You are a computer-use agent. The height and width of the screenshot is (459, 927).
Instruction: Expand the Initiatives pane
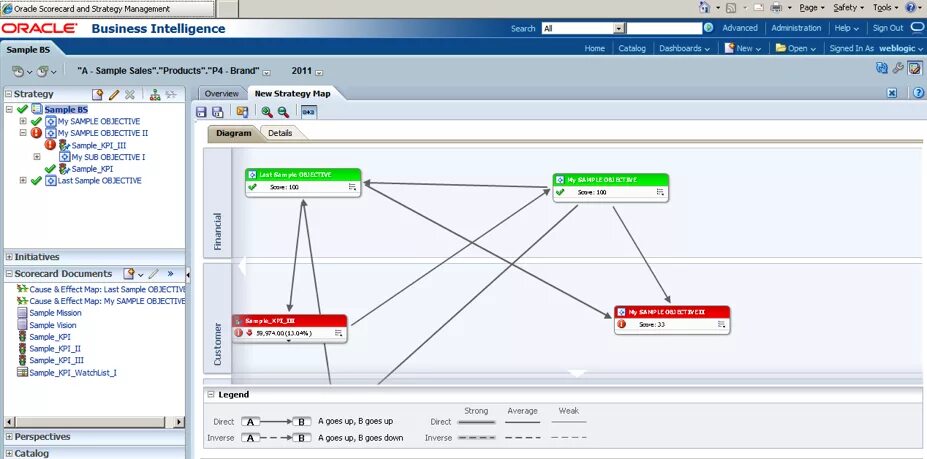tap(8, 257)
